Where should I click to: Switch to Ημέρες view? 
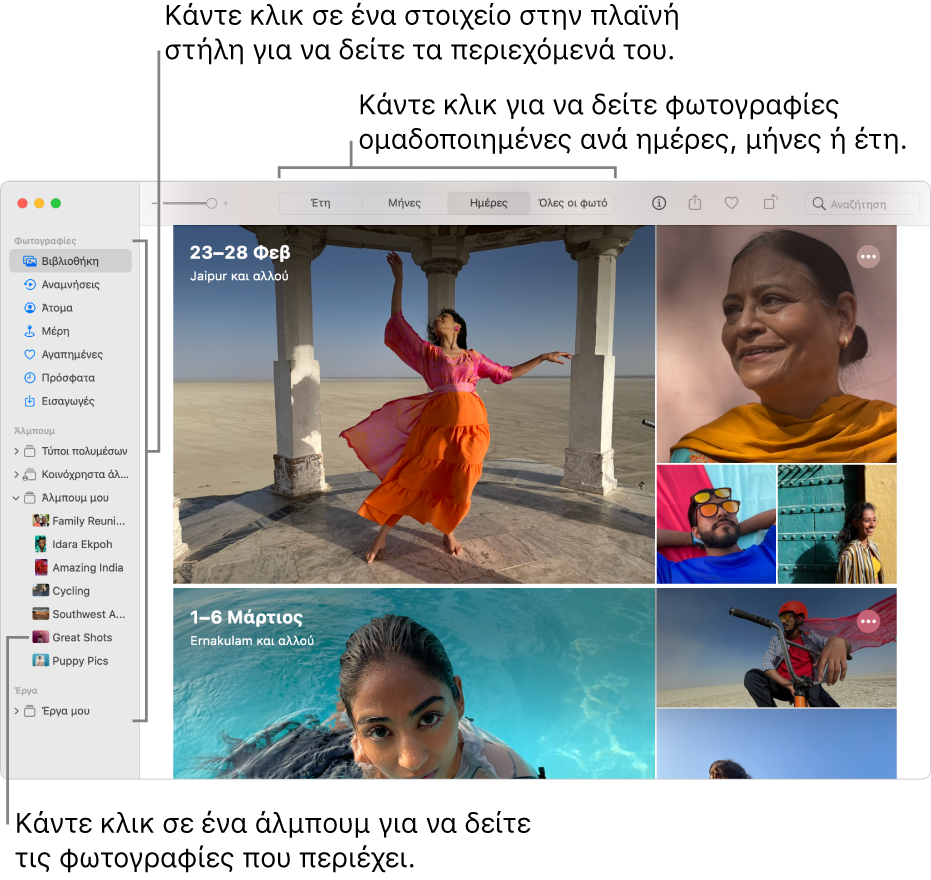(489, 203)
